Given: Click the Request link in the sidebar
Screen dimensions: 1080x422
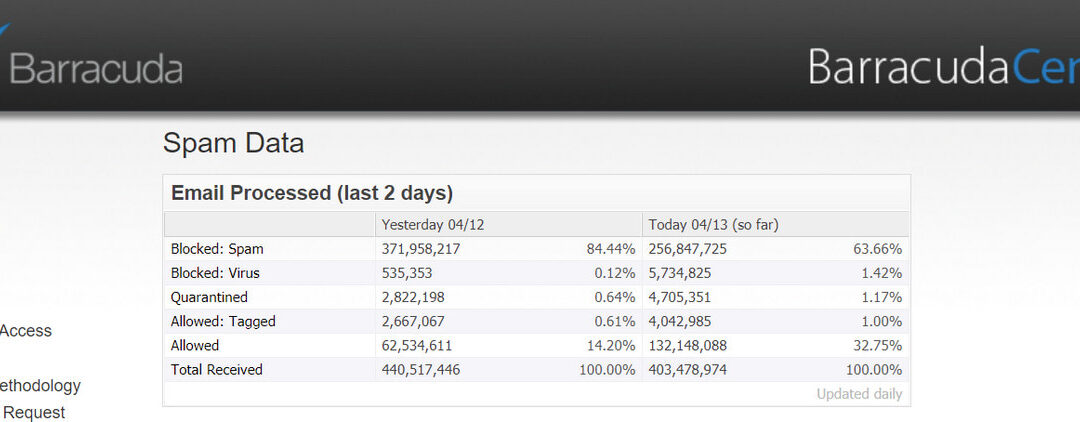Looking at the screenshot, I should click(33, 413).
